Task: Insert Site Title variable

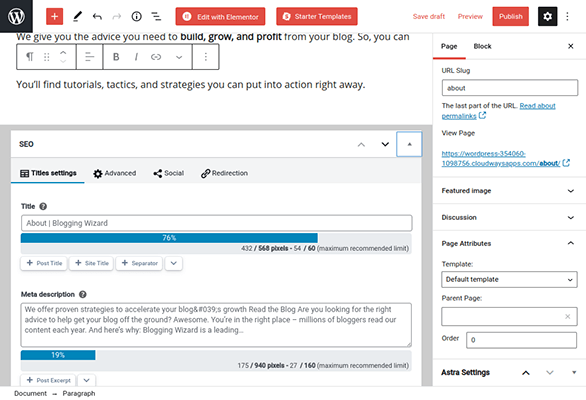Action: point(92,263)
